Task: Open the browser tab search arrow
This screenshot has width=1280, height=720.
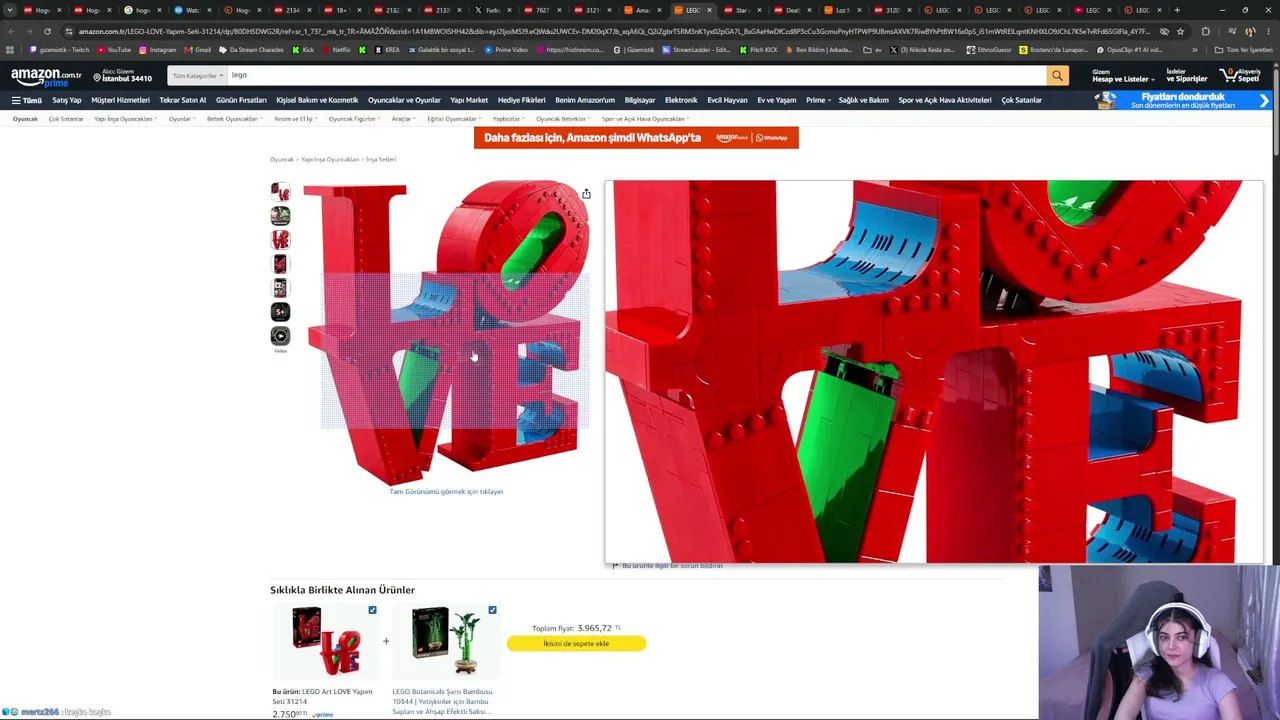Action: coord(10,10)
